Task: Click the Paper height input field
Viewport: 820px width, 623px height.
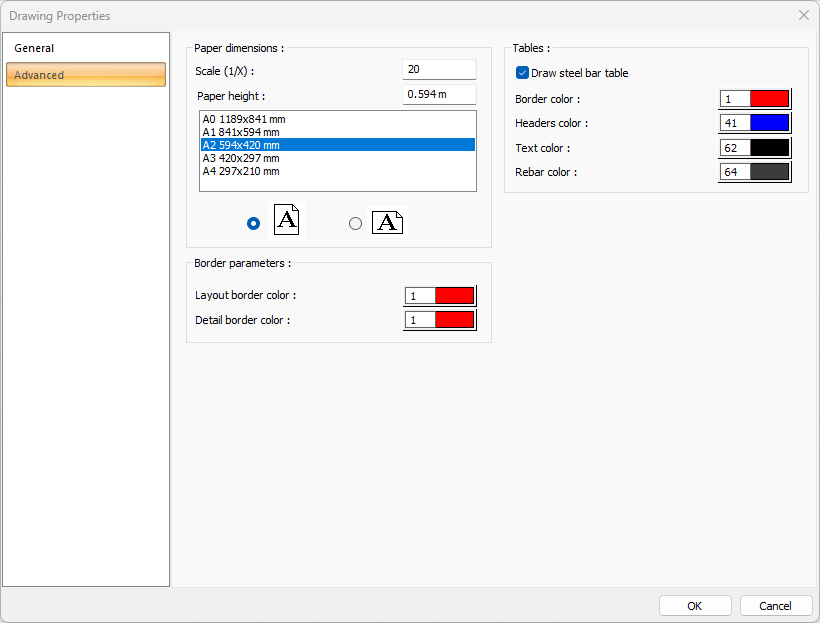Action: tap(439, 95)
